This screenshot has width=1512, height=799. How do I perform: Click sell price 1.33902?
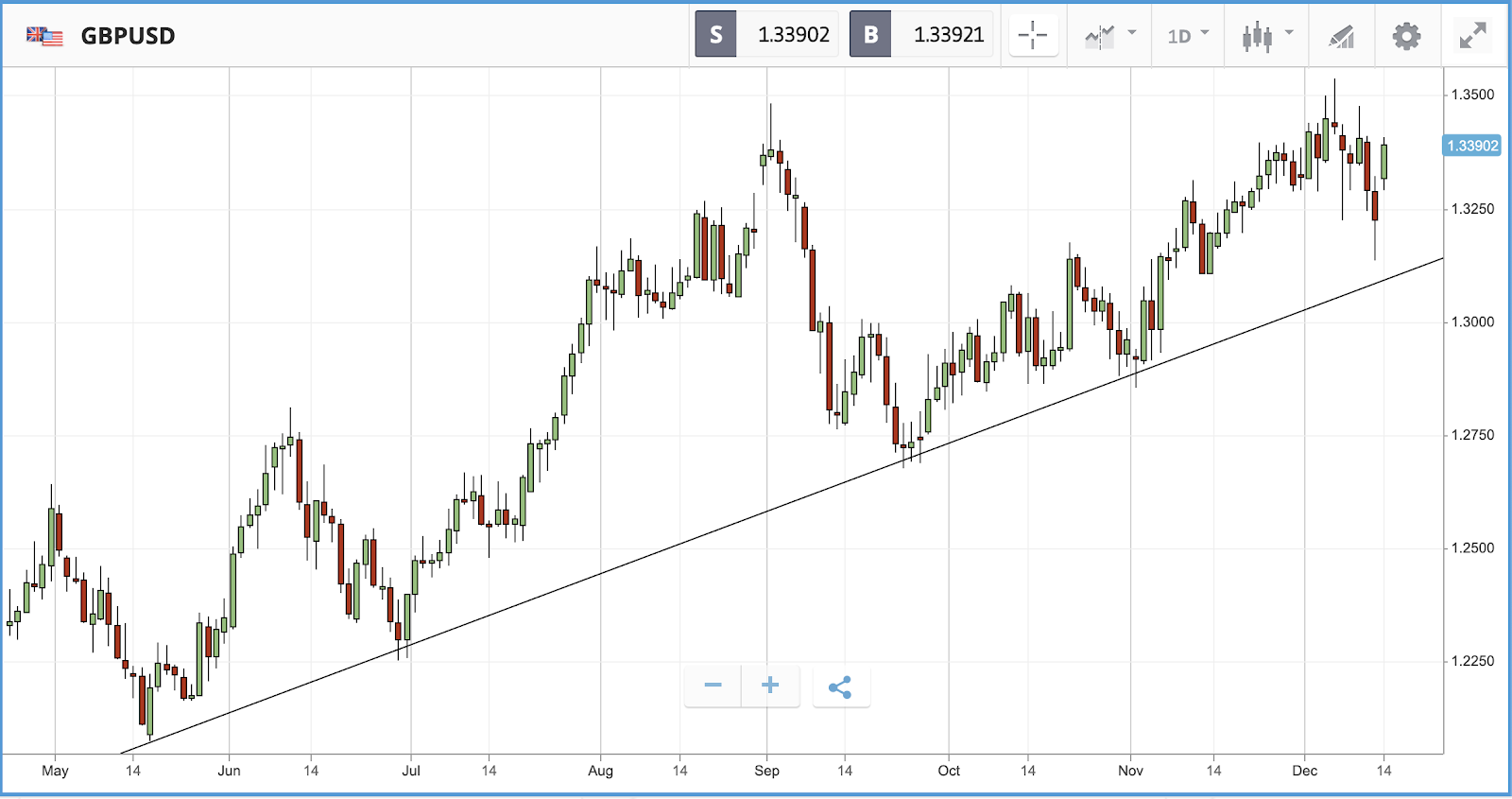click(x=793, y=35)
